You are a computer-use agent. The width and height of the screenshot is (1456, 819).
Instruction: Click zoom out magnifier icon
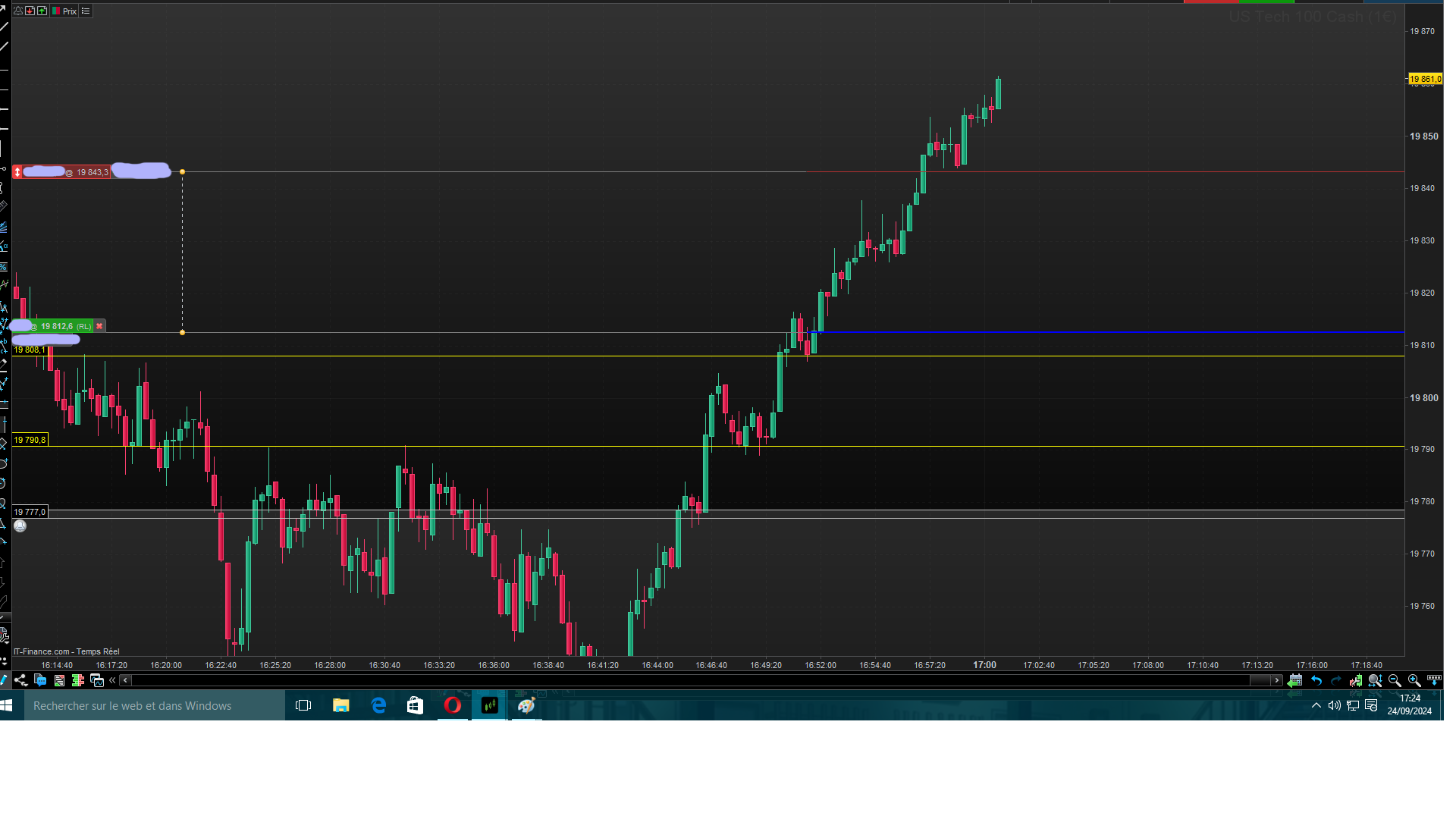(1395, 681)
